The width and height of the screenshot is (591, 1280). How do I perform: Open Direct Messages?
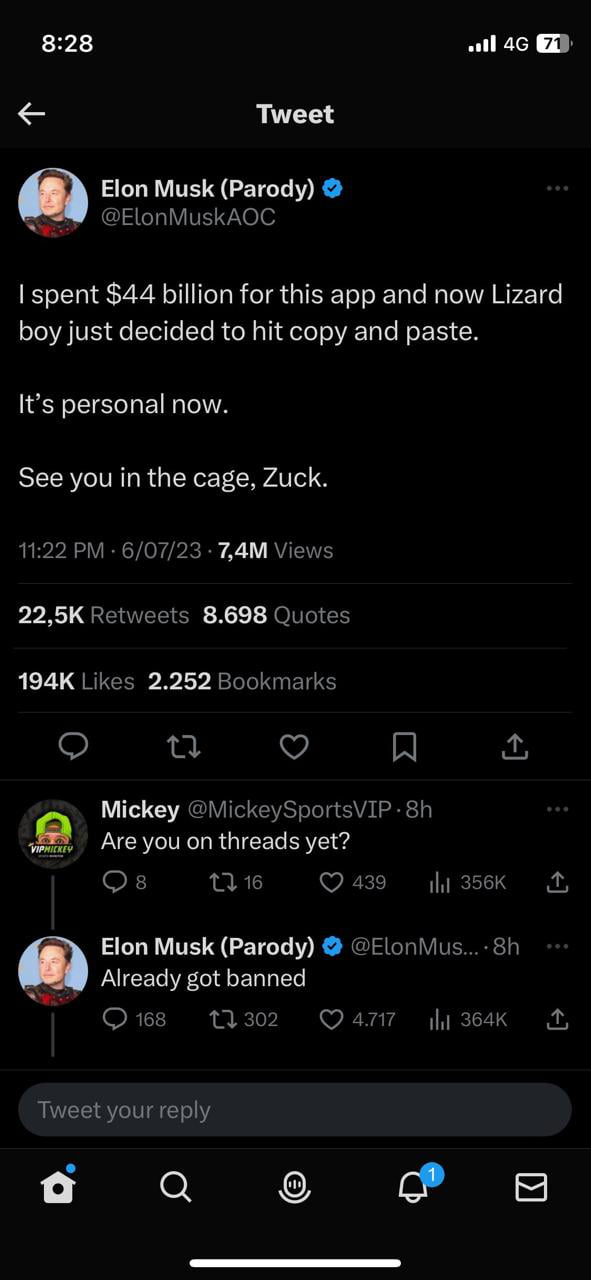(x=531, y=1186)
